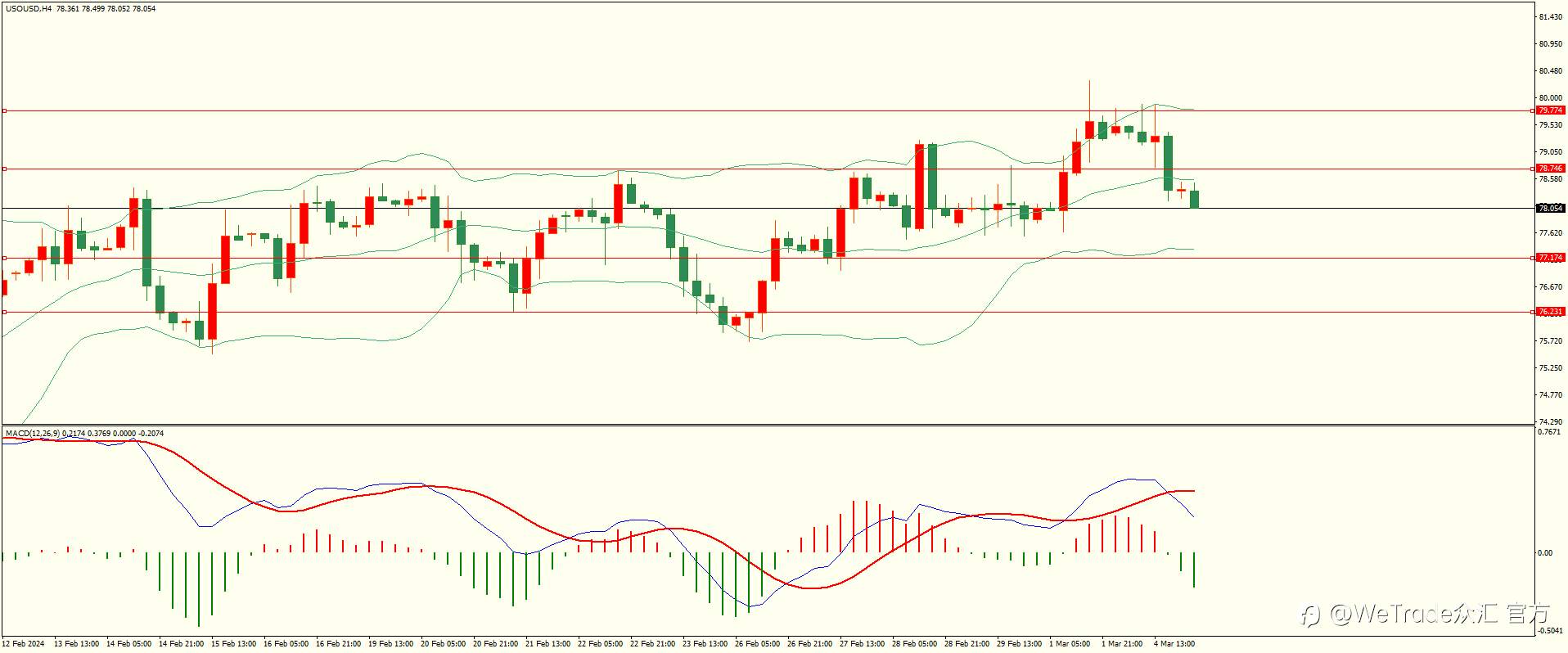Click the 23 Feb 13:00 time label
Viewport: 1568px width, 653px height.
[705, 644]
